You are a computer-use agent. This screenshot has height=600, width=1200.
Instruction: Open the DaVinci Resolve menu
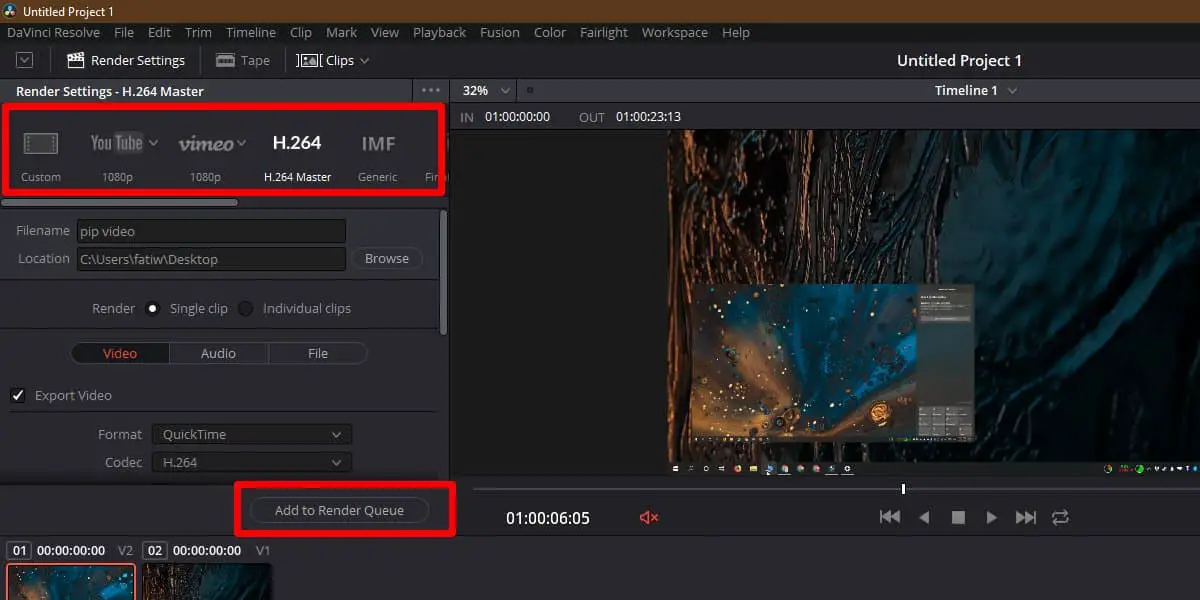click(x=54, y=32)
